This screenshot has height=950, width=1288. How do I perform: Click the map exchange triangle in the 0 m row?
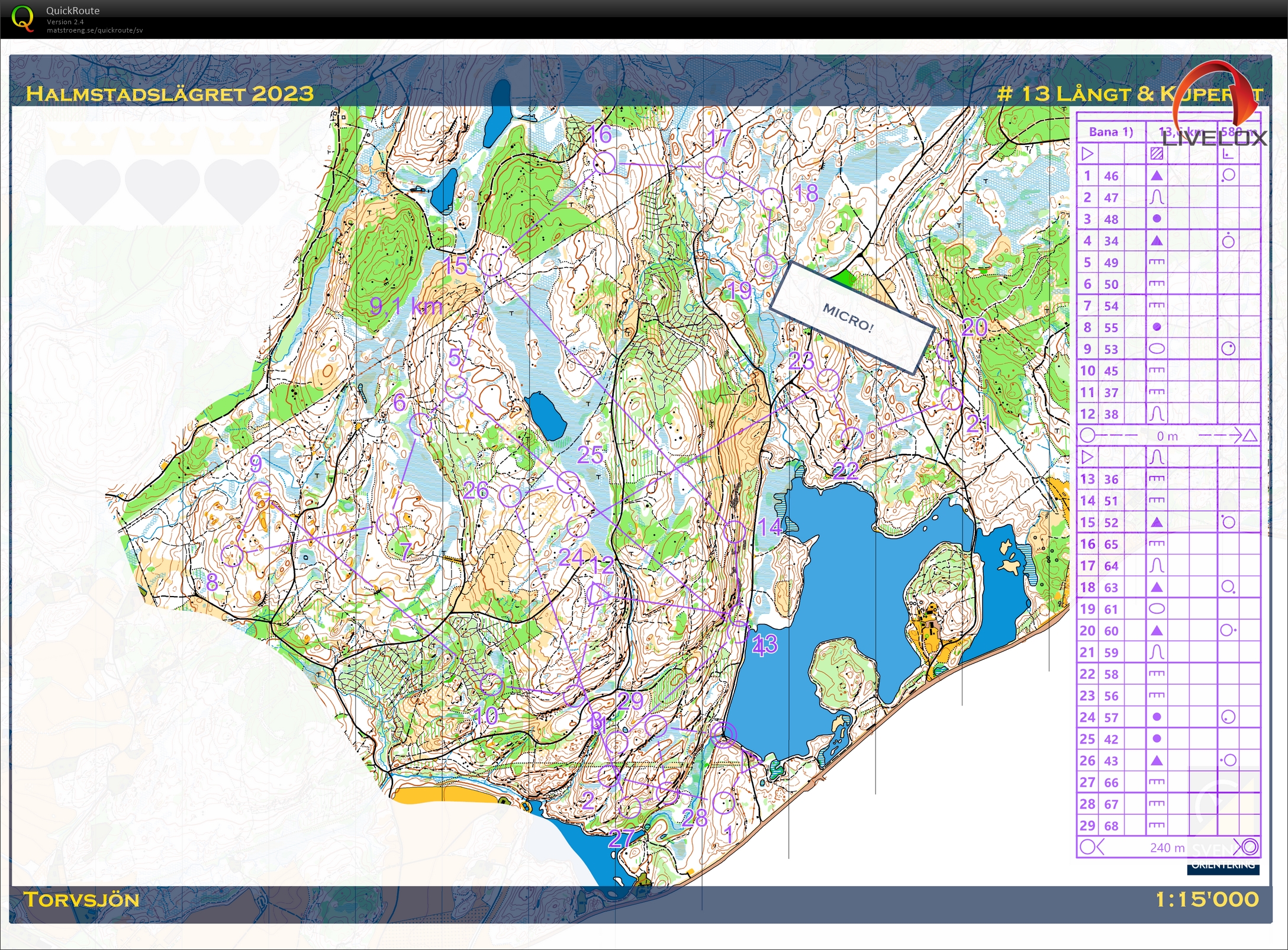1250,436
